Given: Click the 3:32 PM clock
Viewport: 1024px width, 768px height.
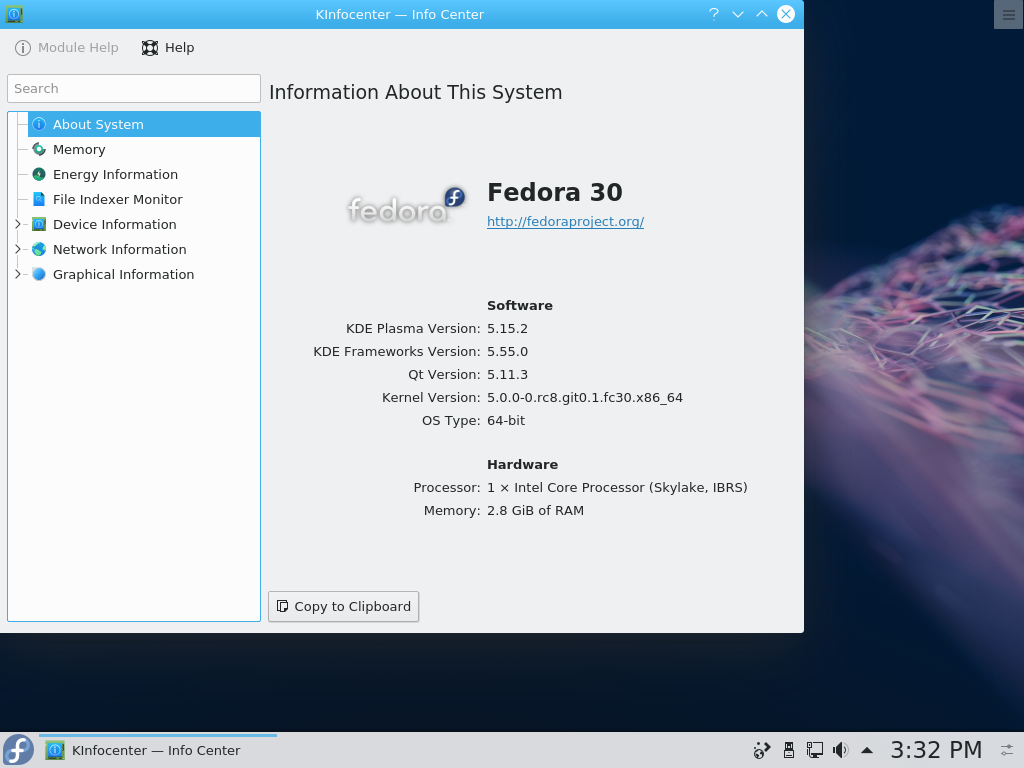Looking at the screenshot, I should pos(936,750).
